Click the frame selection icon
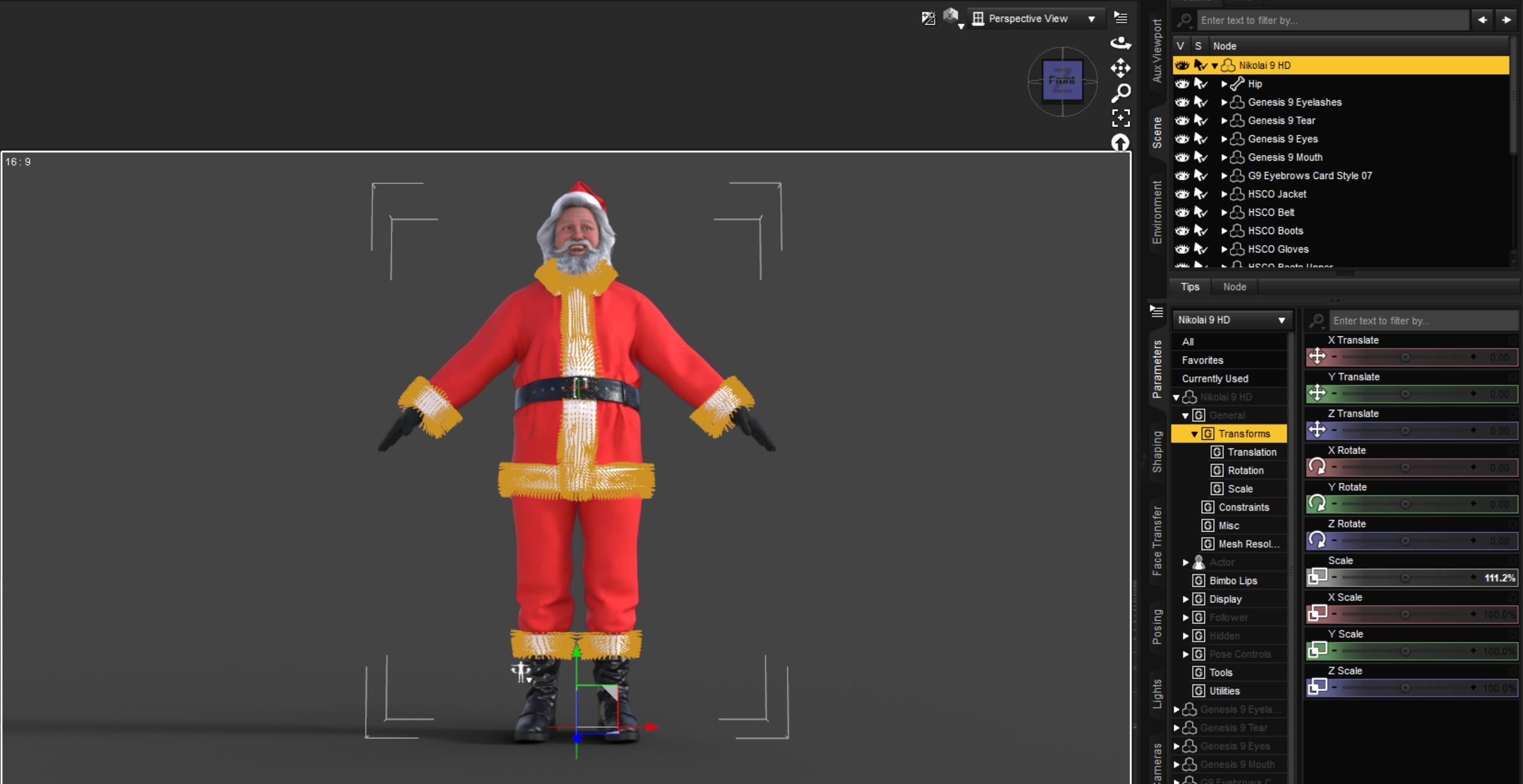This screenshot has width=1523, height=784. (1120, 118)
